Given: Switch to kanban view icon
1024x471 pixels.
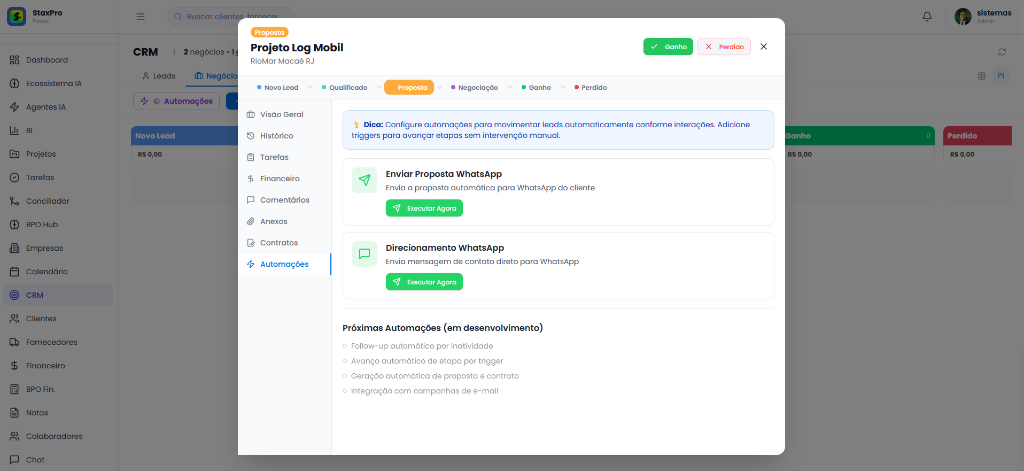Looking at the screenshot, I should coord(1000,76).
